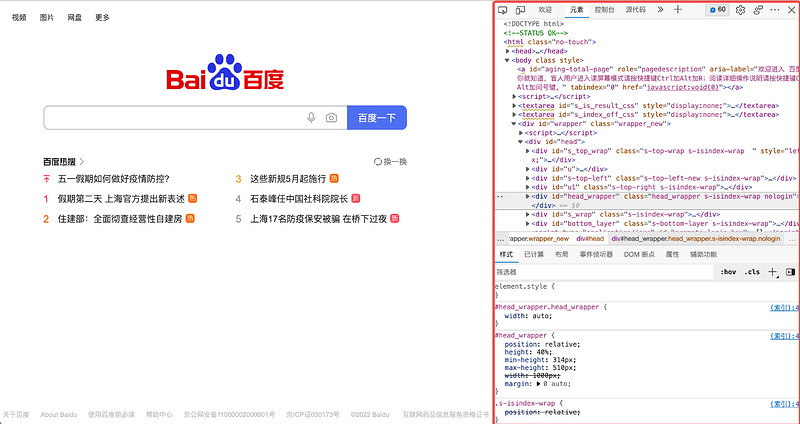Switch to the 欢迎 tab
800x424 pixels.
click(x=545, y=10)
